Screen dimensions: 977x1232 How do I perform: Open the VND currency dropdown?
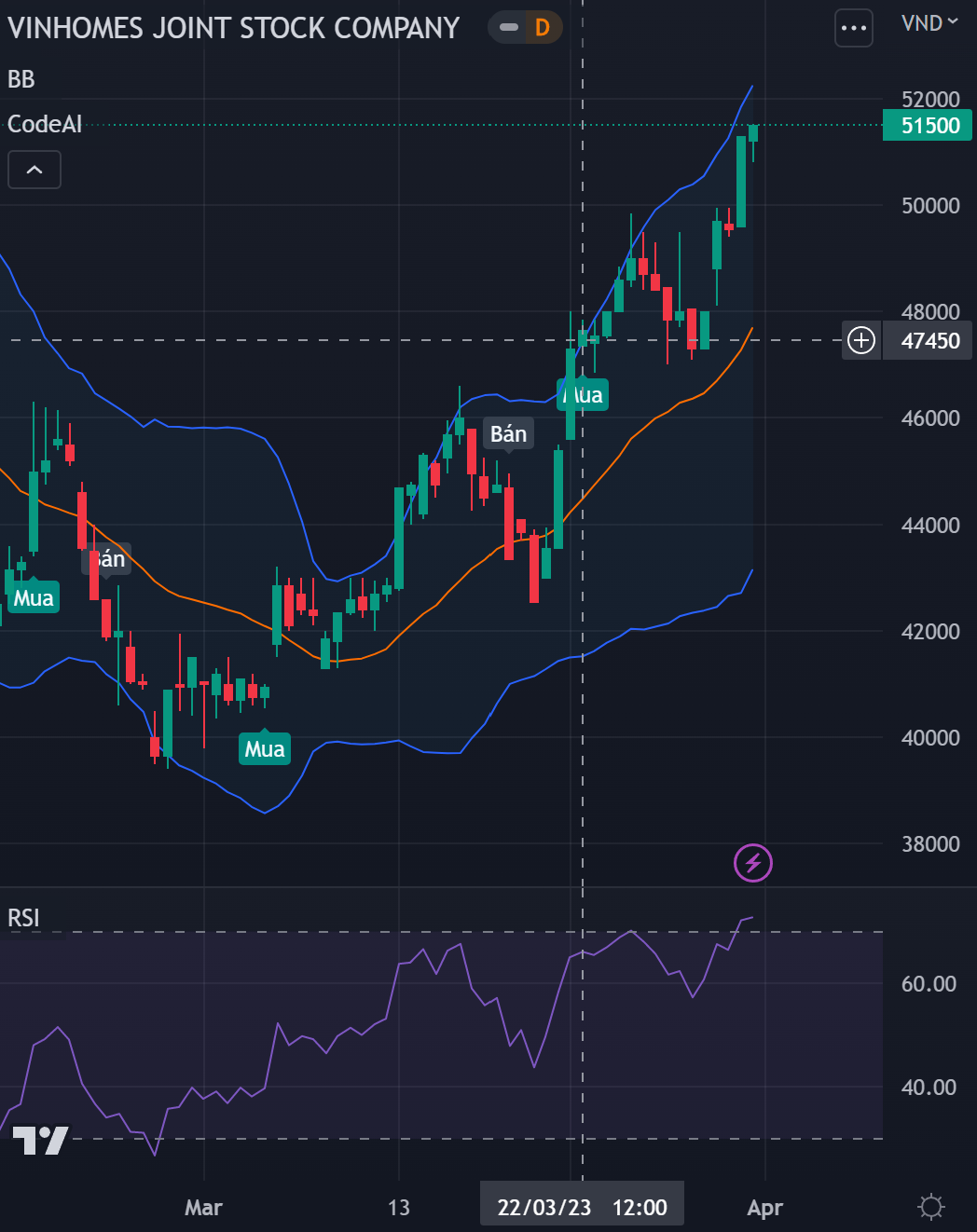(929, 22)
